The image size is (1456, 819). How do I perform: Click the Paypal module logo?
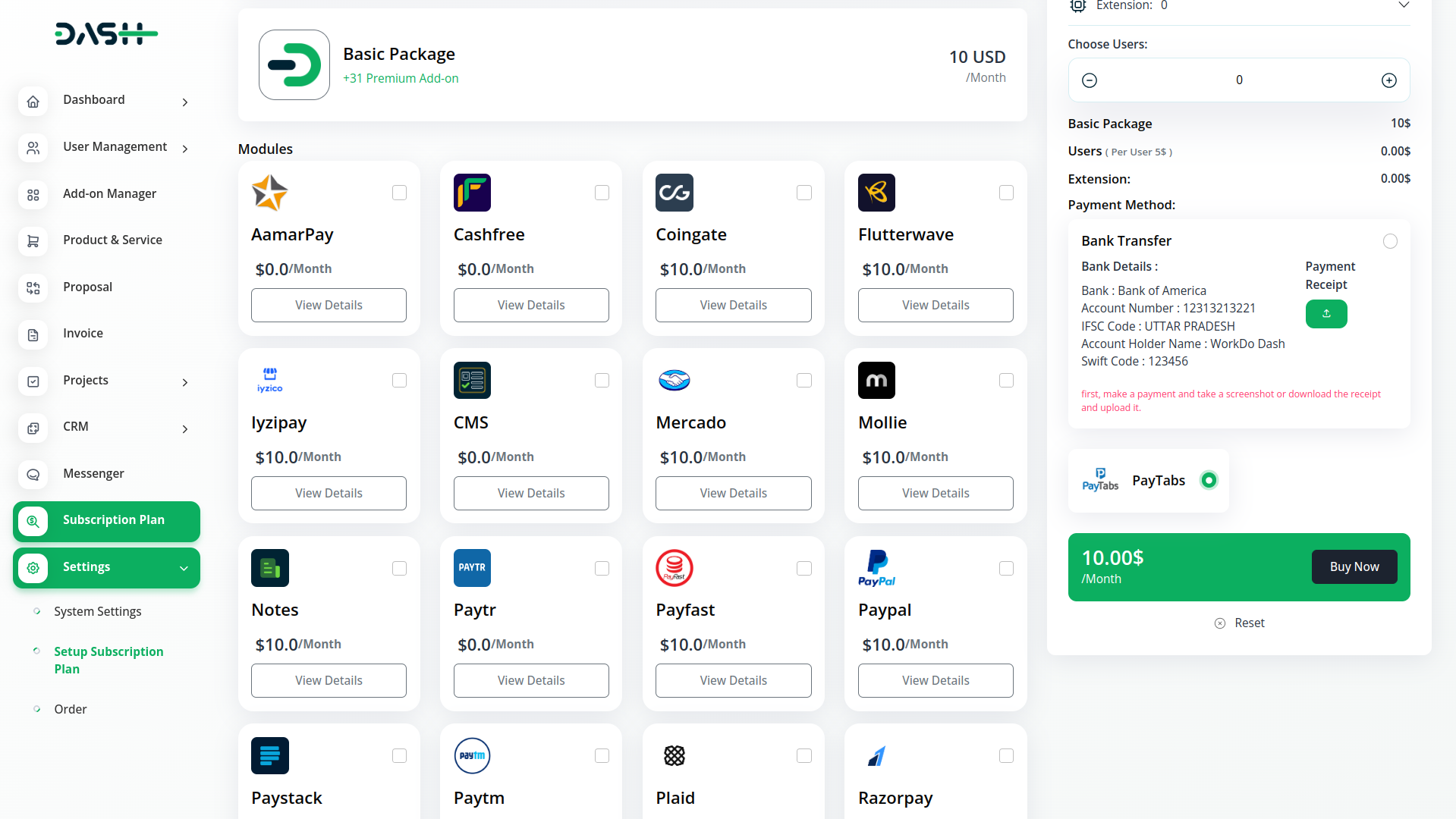coord(876,568)
